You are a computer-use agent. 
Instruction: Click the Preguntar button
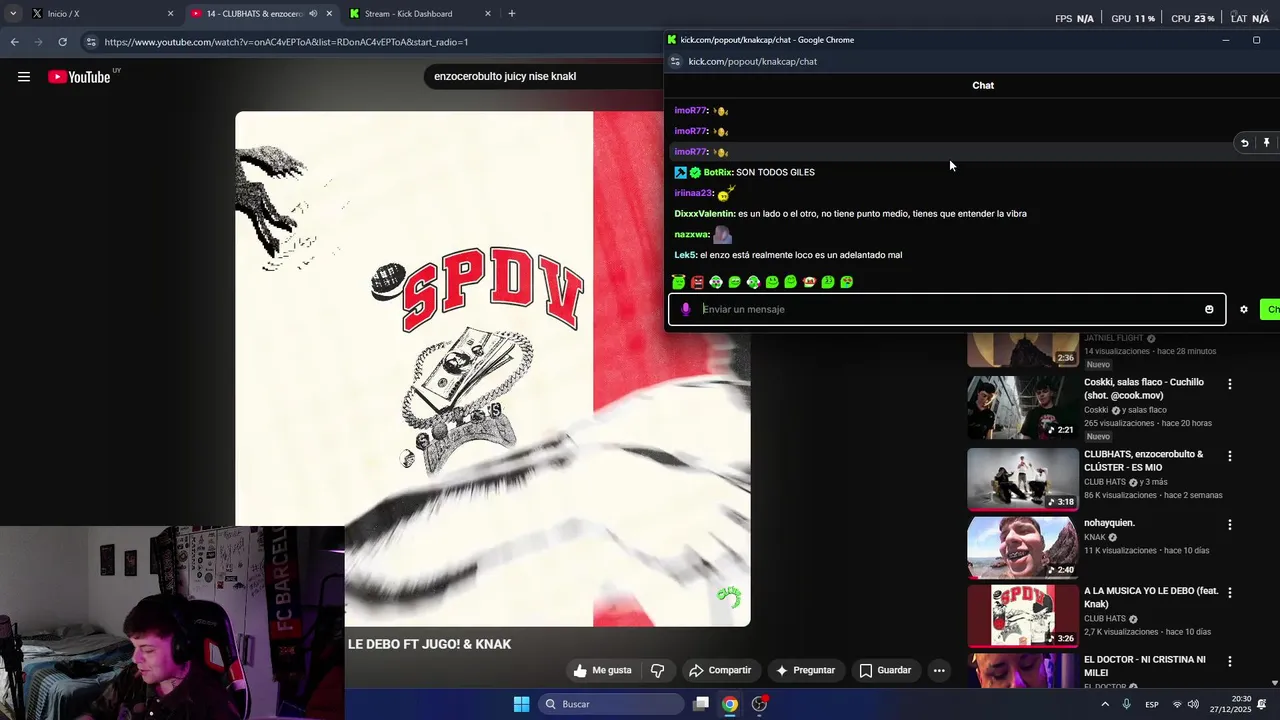[805, 670]
